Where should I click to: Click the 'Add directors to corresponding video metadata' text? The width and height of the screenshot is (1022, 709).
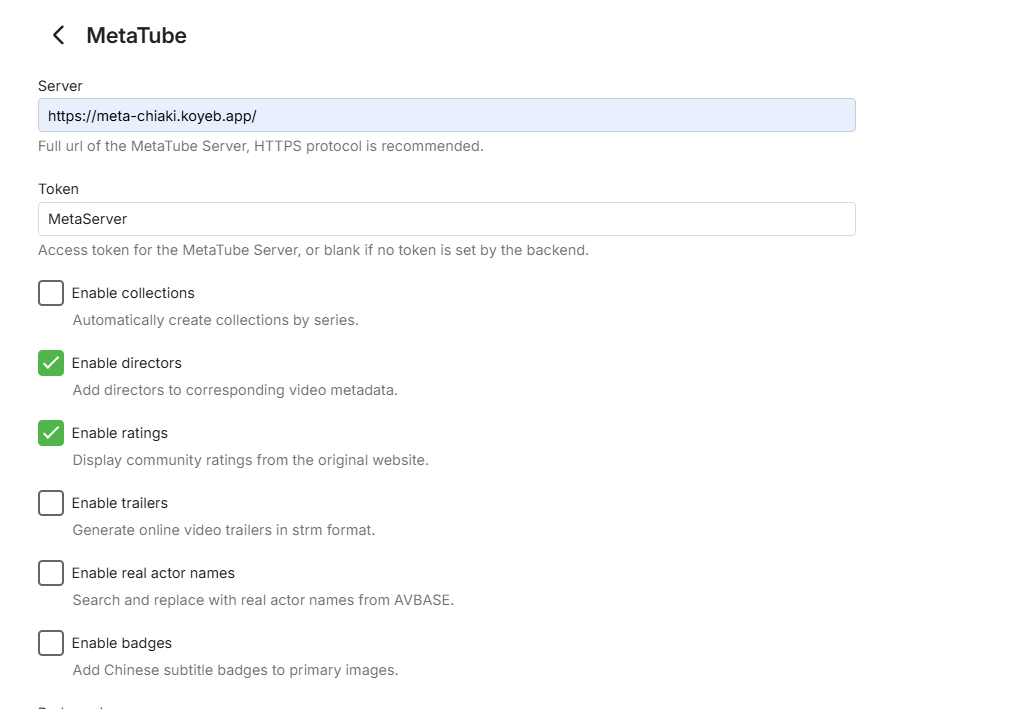click(235, 390)
